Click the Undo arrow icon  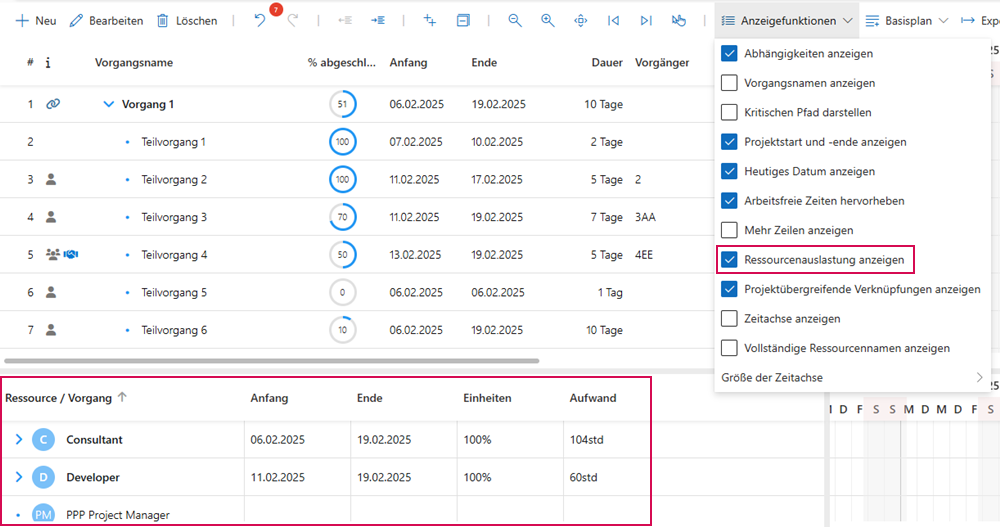260,21
